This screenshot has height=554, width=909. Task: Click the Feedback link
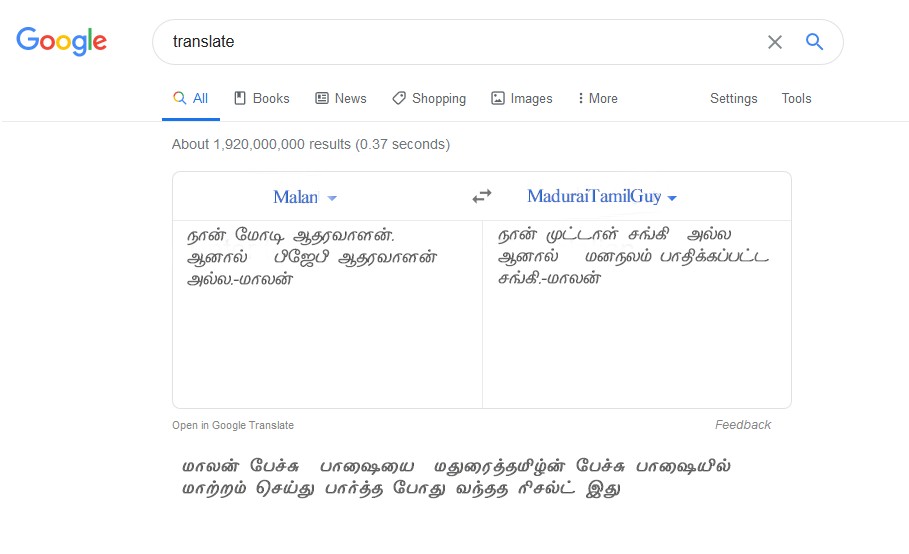coord(743,425)
